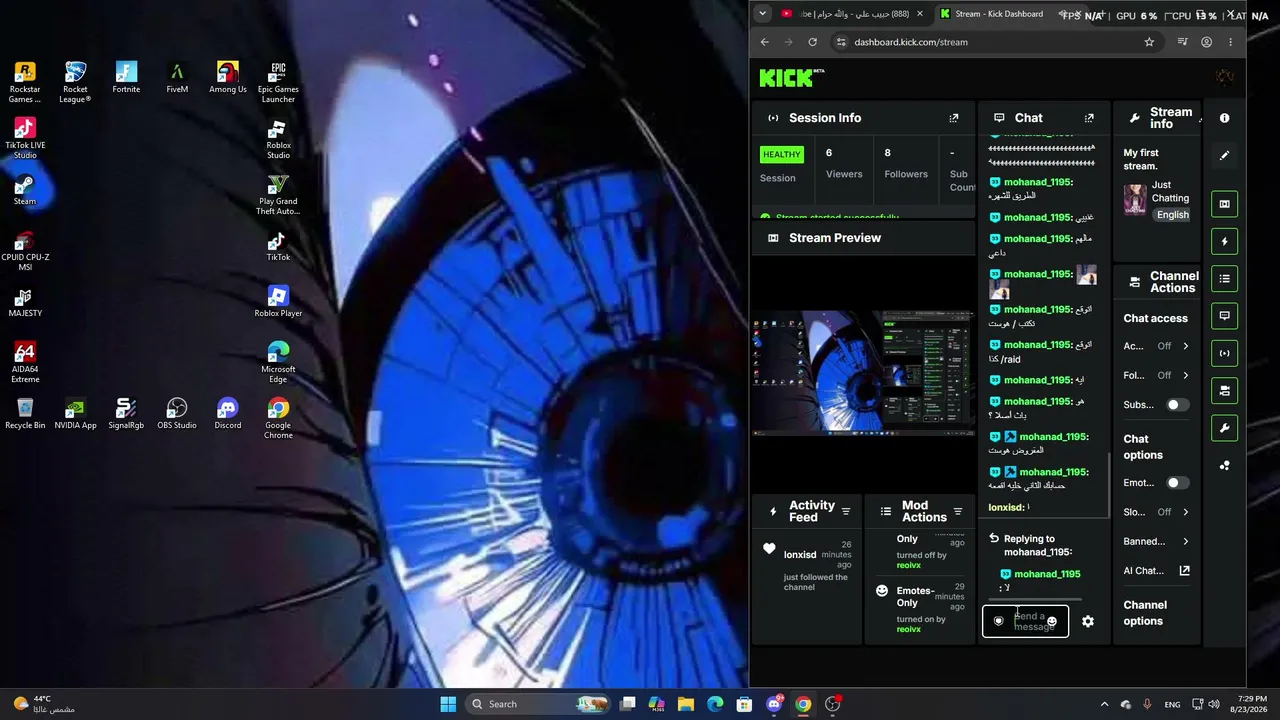Viewport: 1280px width, 720px height.
Task: Open Just Chatting category thumbnail
Action: (x=1135, y=199)
